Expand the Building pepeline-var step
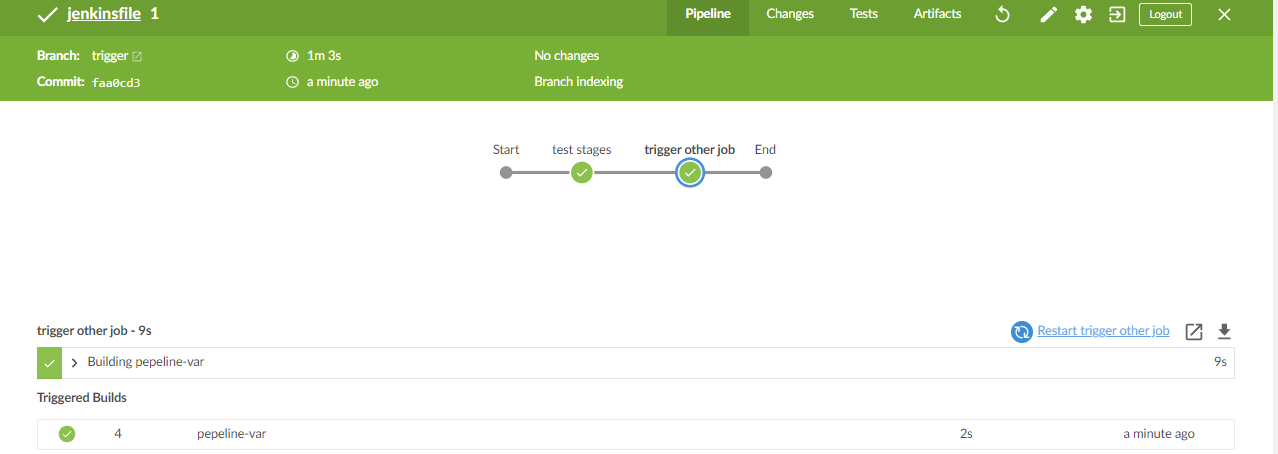The height and width of the screenshot is (454, 1278). coord(75,362)
